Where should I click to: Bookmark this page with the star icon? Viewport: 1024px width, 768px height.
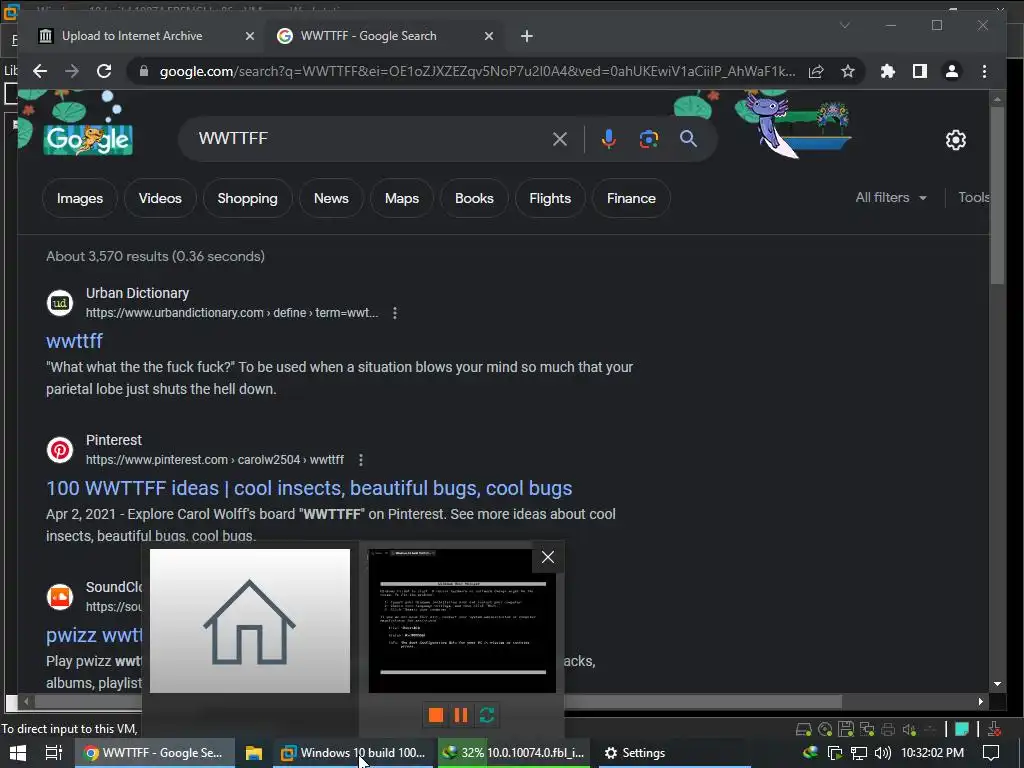[848, 71]
